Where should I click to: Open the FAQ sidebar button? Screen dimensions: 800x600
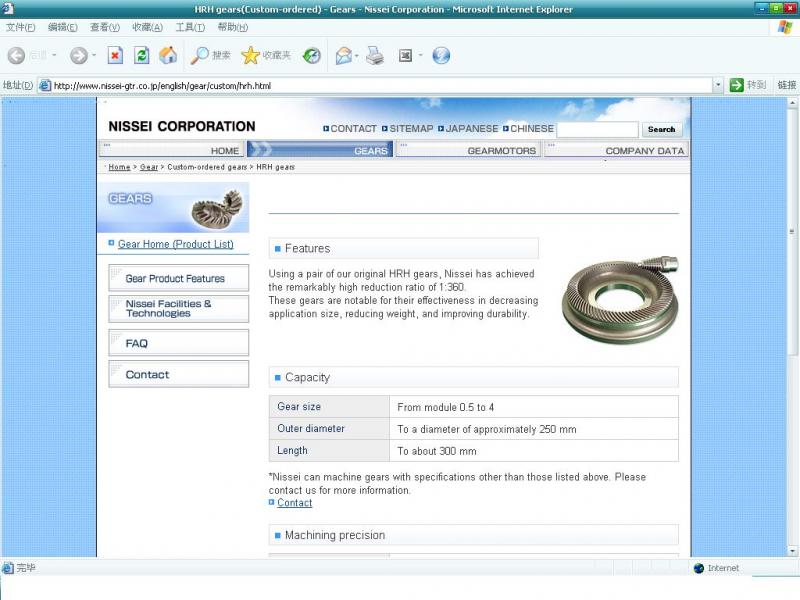179,343
